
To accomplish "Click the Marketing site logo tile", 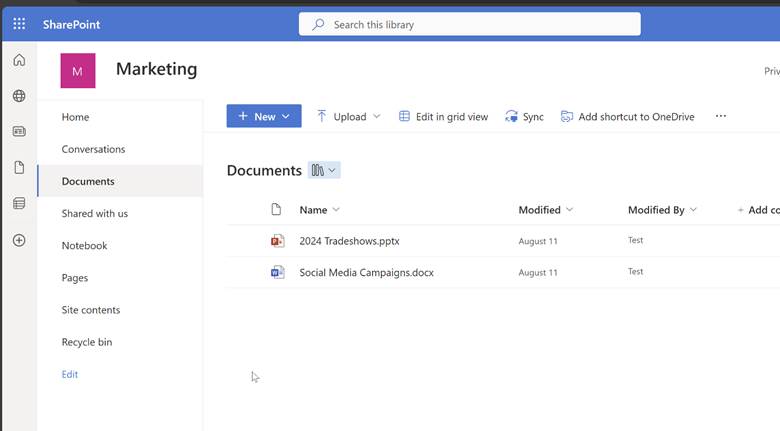I will (x=78, y=71).
